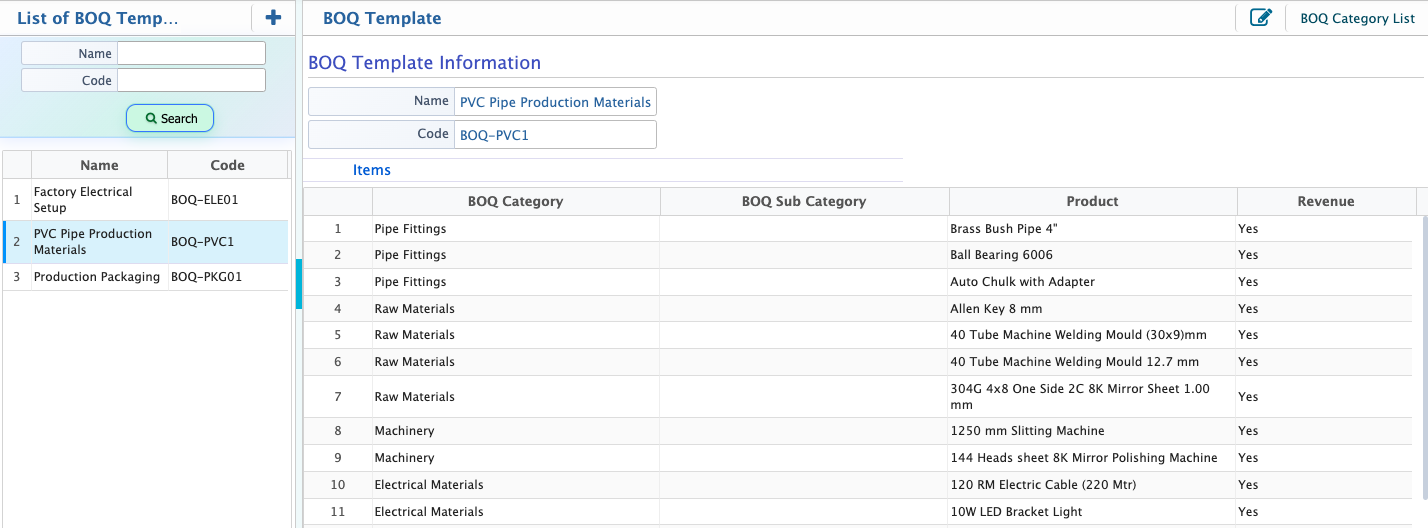This screenshot has width=1428, height=528.
Task: Click the BOQ Sub Category column header
Action: (804, 201)
